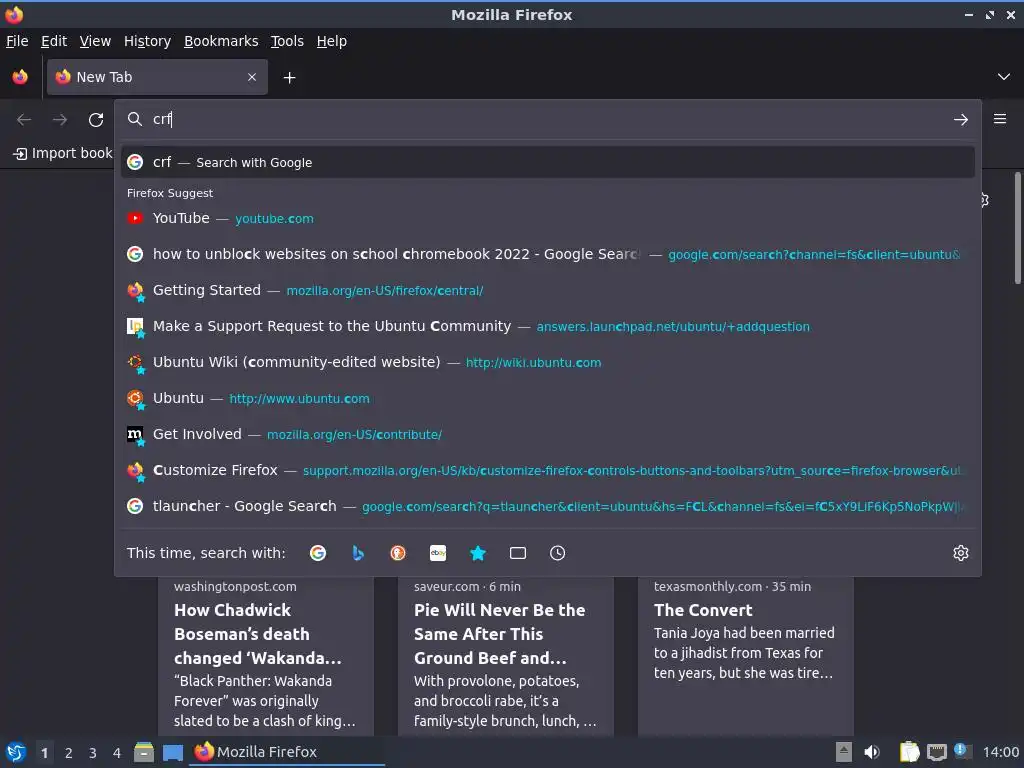Select Ubuntu Wiki (community-edited website) suggestion
1024x768 pixels.
pos(547,362)
